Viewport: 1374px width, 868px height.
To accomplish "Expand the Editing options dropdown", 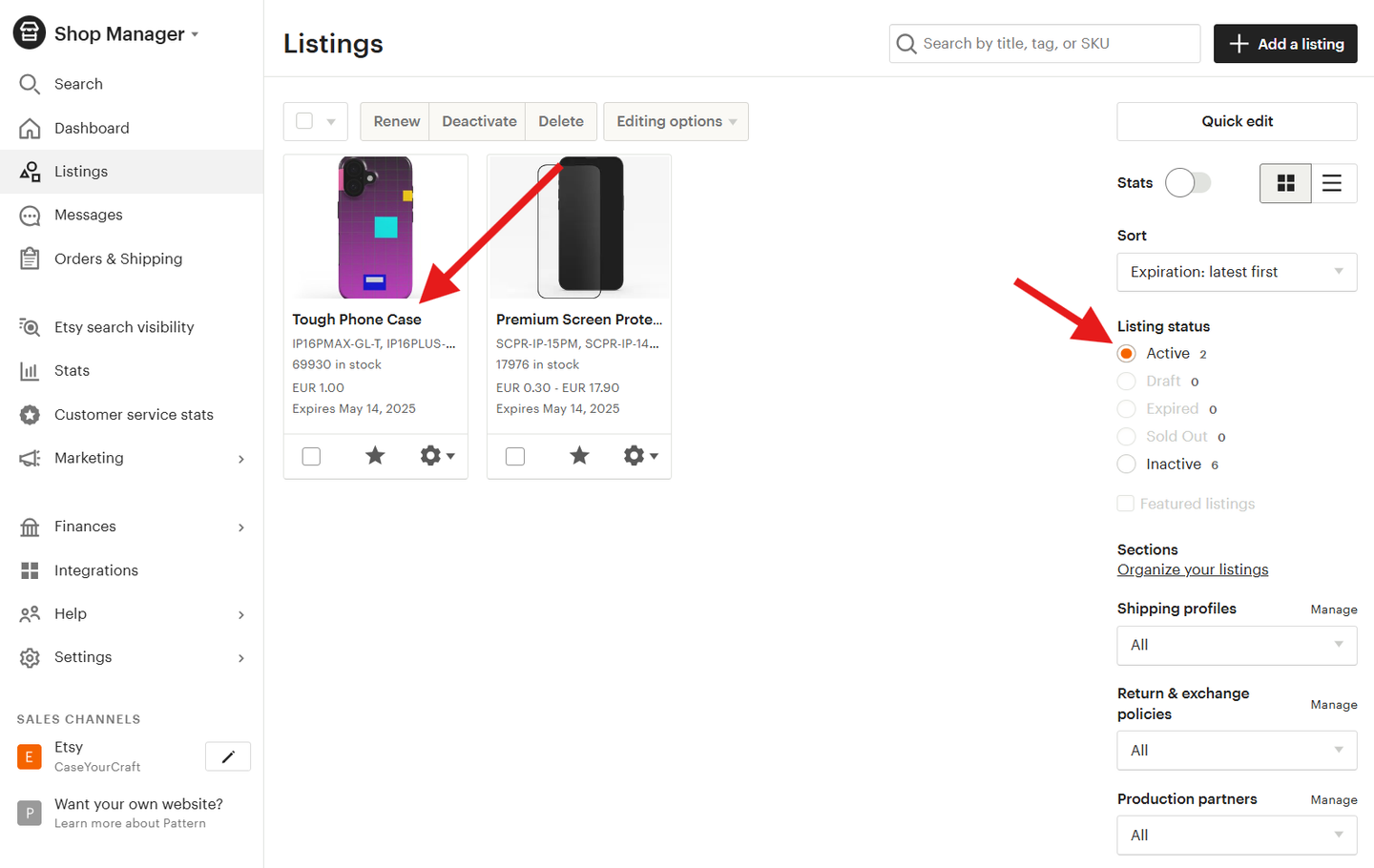I will pos(676,121).
